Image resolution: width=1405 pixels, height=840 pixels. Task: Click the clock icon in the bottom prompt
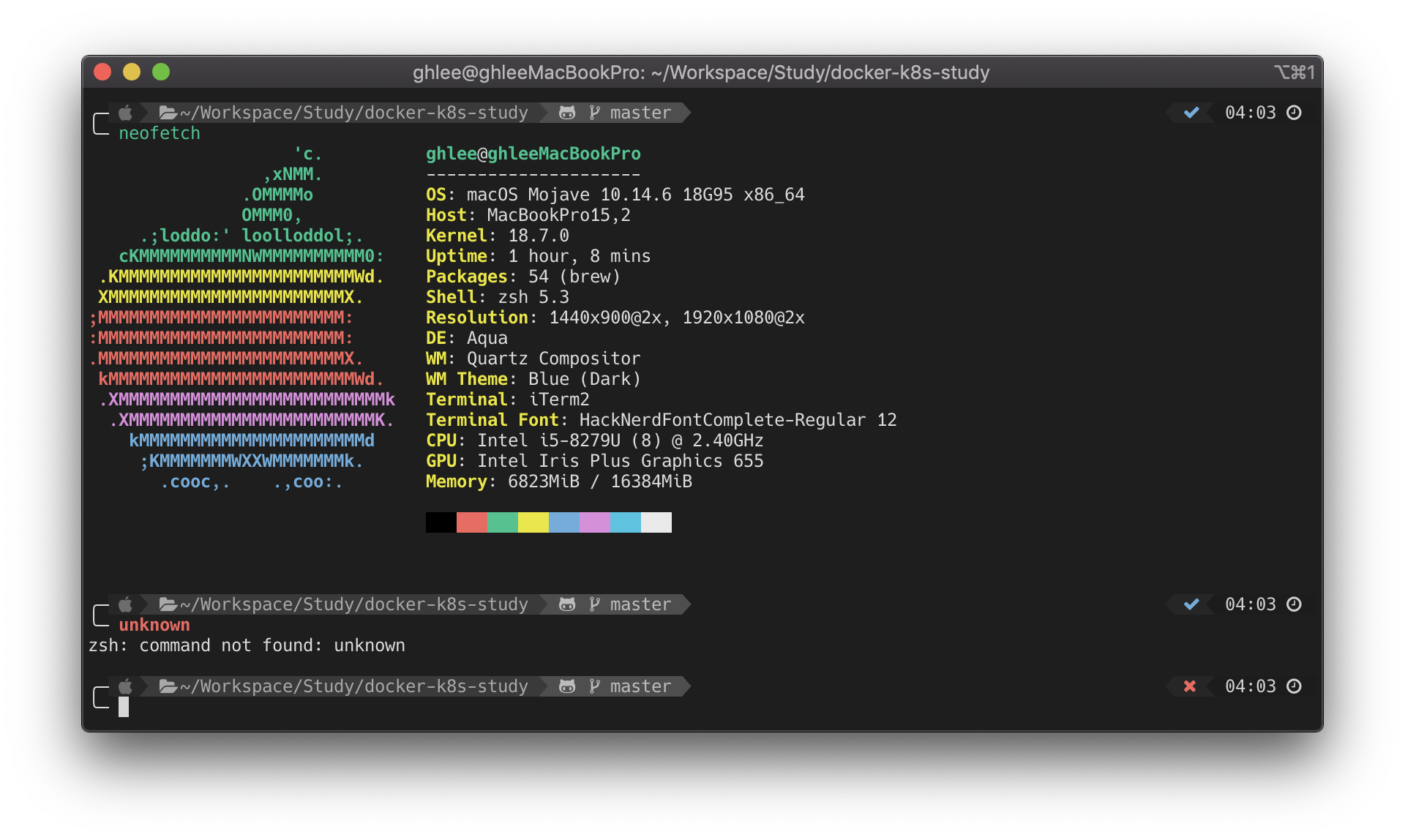point(1294,686)
